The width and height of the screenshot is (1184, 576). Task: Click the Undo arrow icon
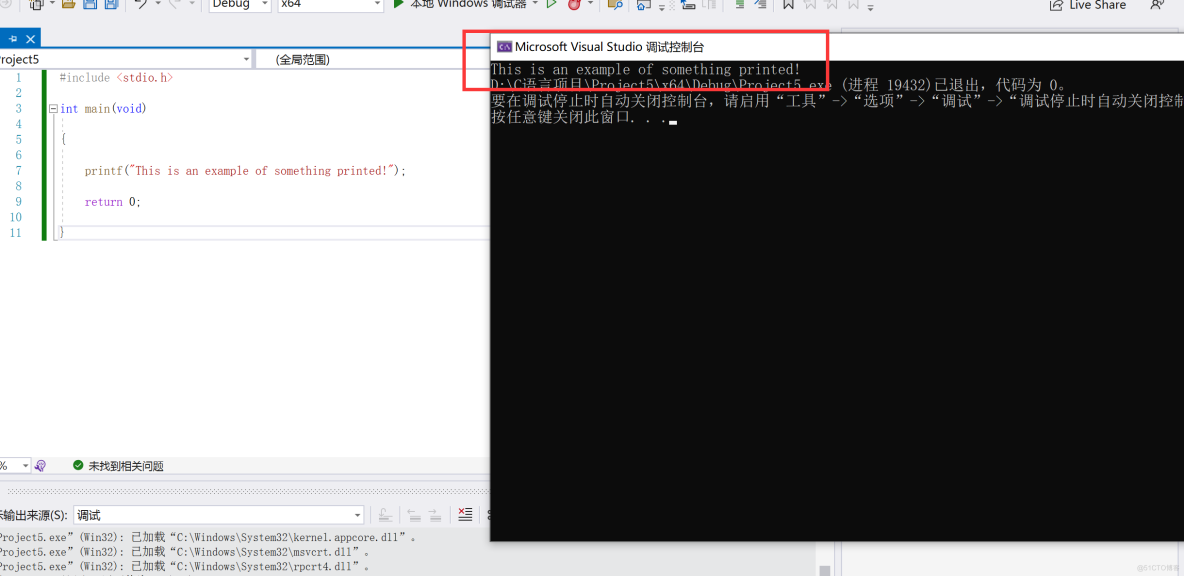pos(142,5)
